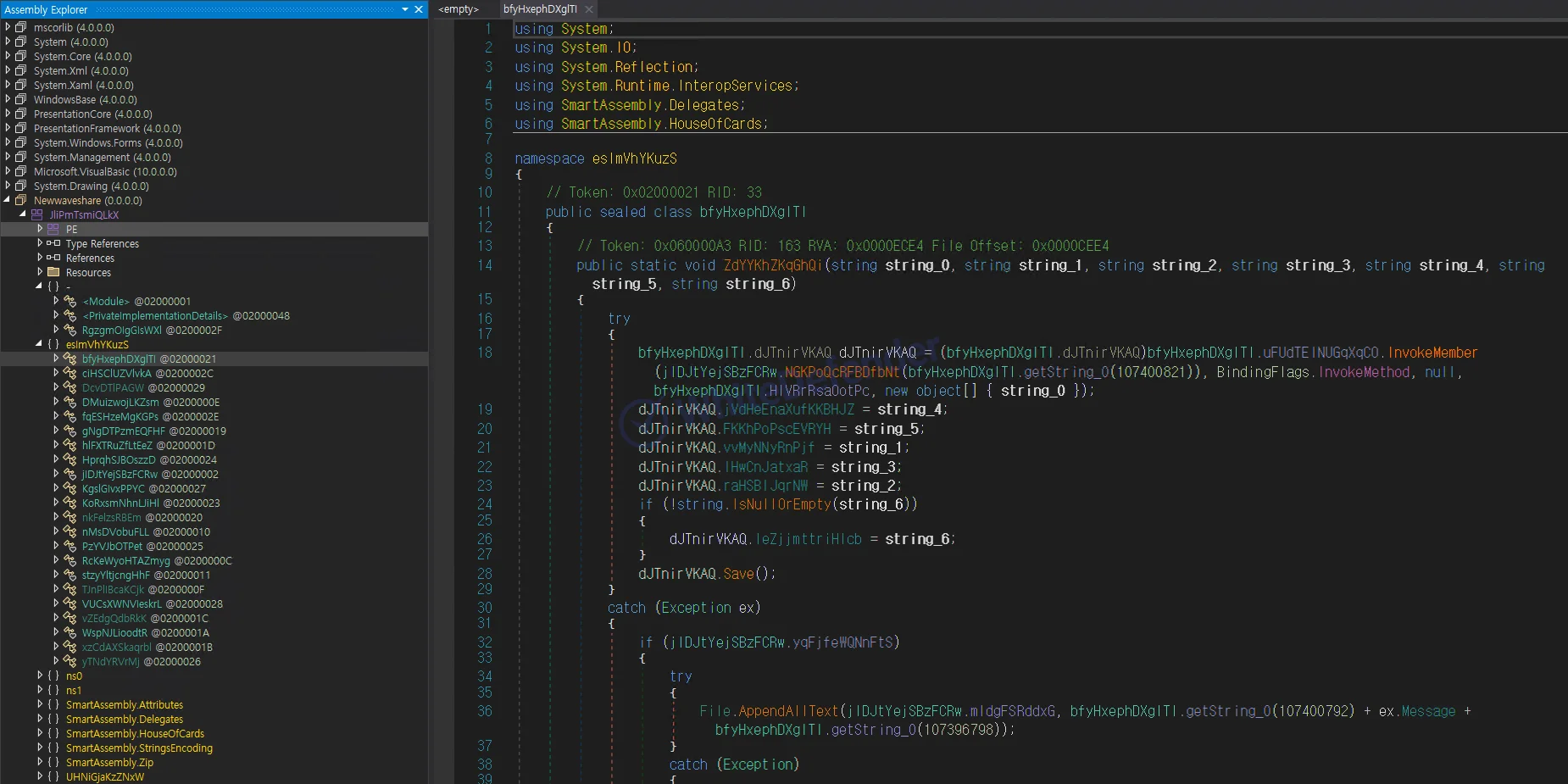Collapse the Newwaveshare assembly node
The height and width of the screenshot is (784, 1568).
point(8,200)
